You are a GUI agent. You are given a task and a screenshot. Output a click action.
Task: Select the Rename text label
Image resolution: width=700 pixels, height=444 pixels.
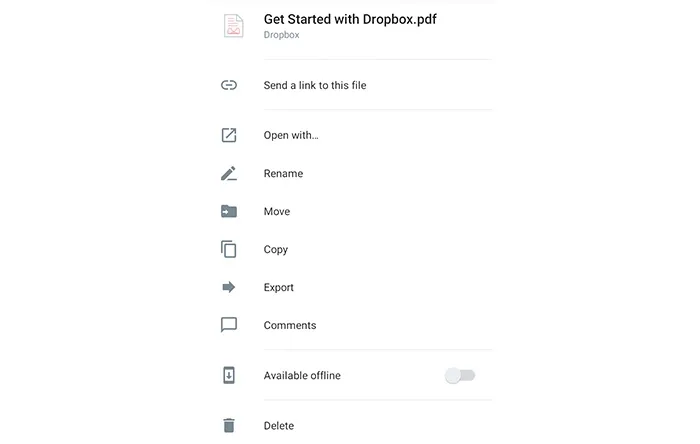tap(283, 173)
